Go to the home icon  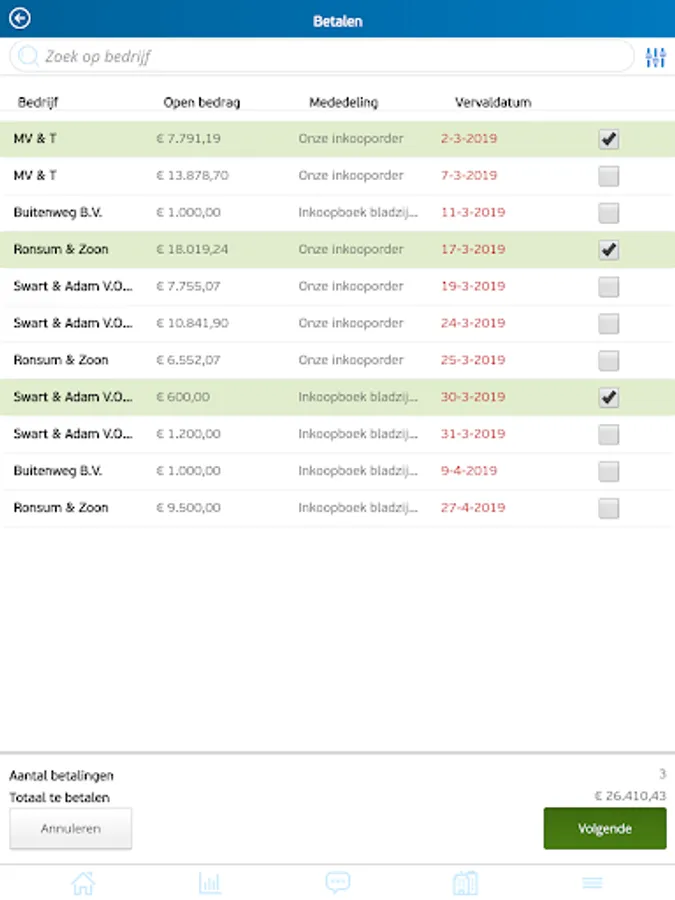pyautogui.click(x=83, y=883)
